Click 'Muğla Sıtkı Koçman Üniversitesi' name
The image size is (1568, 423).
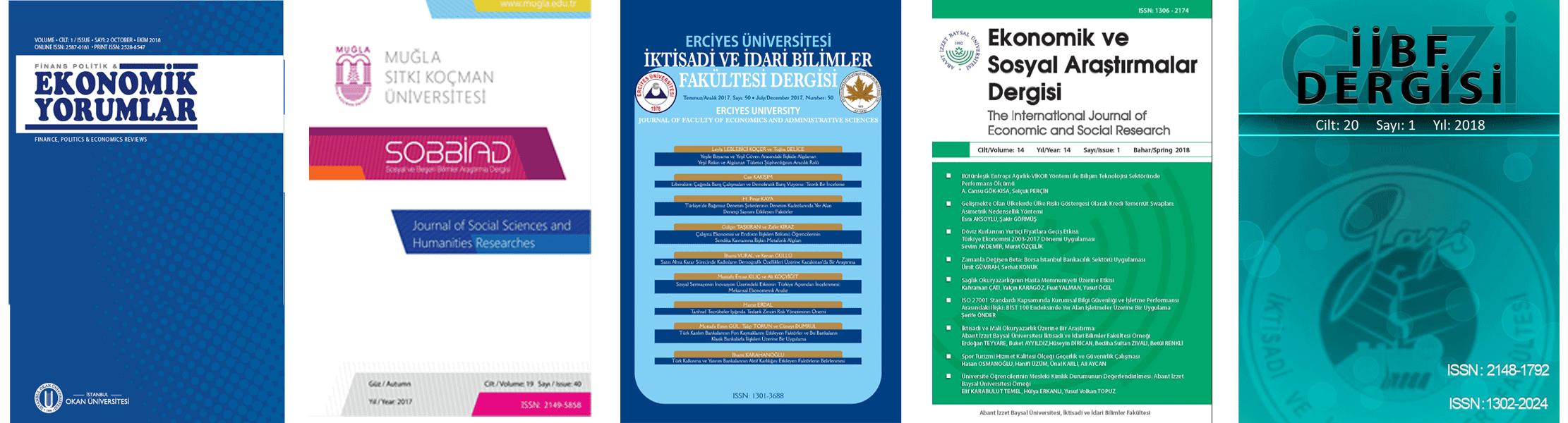tap(439, 77)
